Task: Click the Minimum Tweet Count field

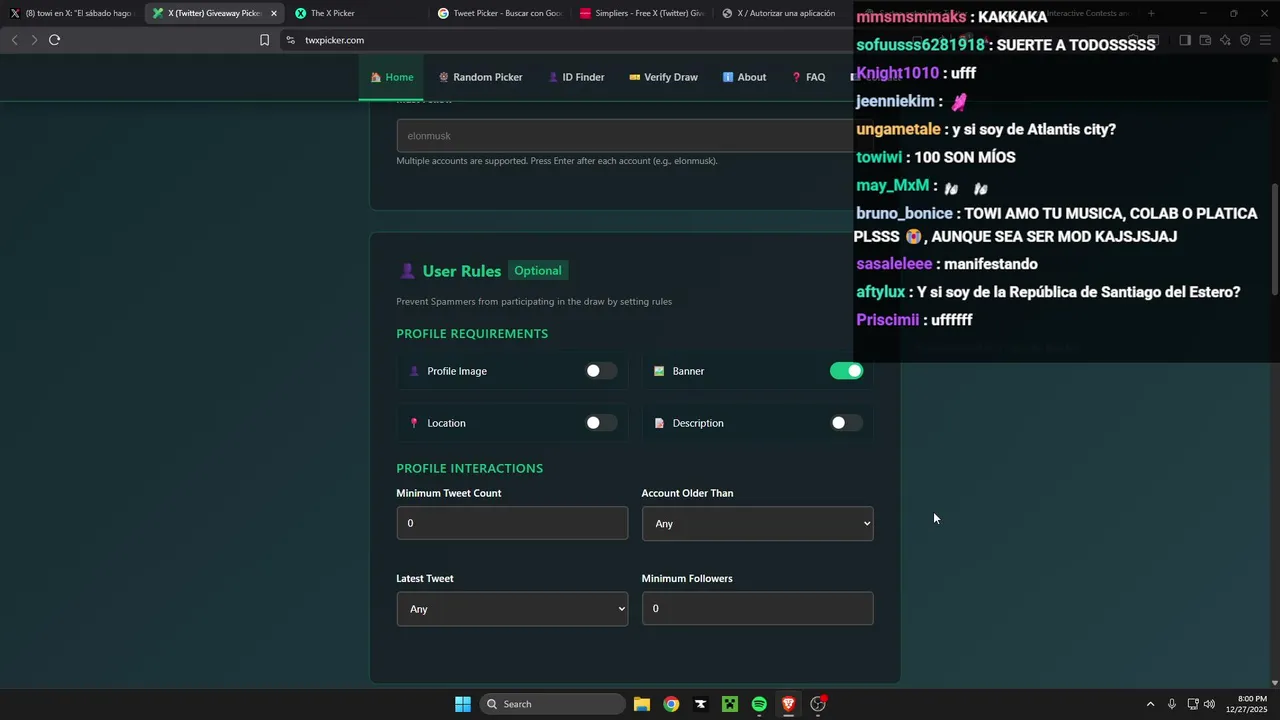Action: [x=512, y=523]
